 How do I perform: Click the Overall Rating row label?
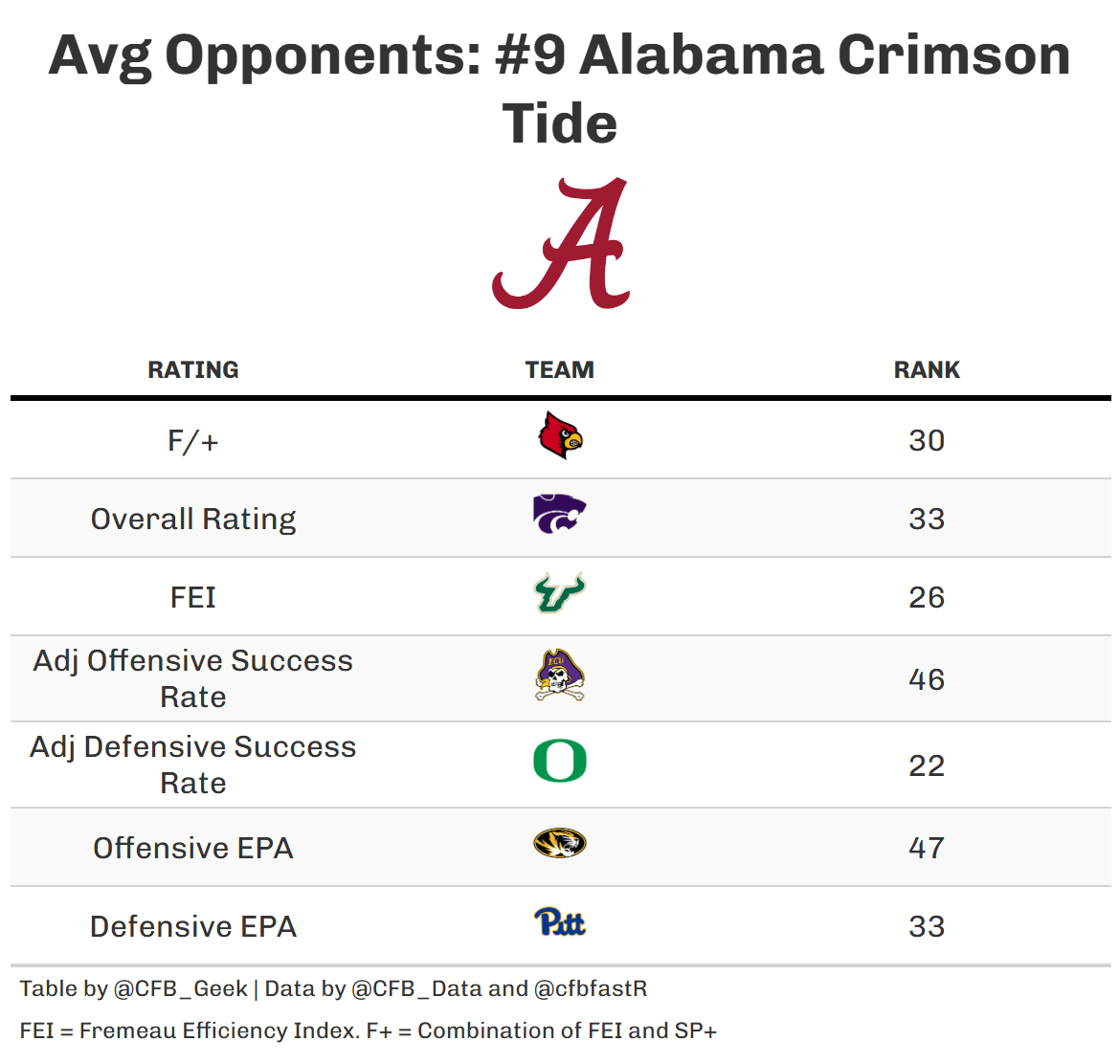(x=193, y=520)
